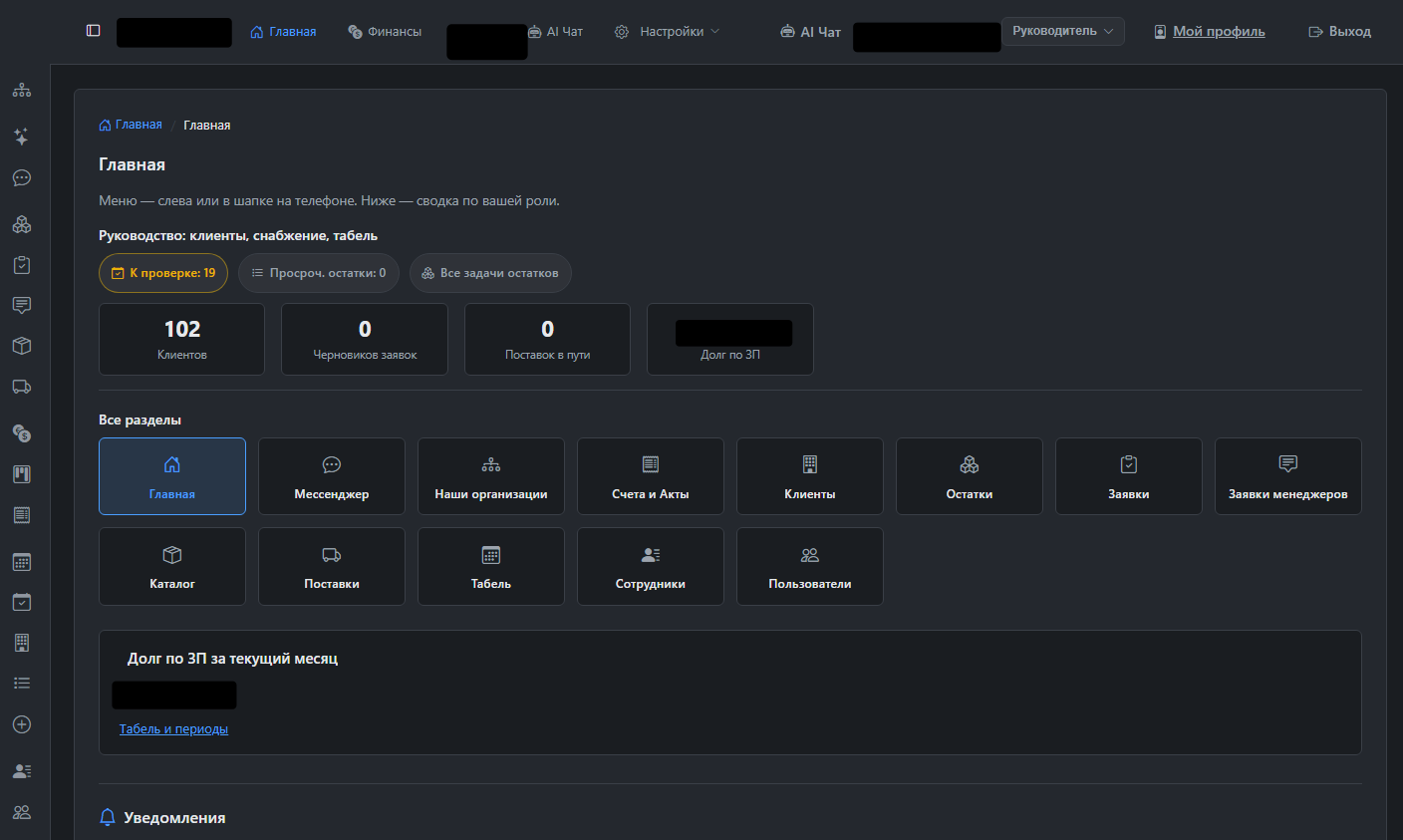This screenshot has width=1403, height=840.
Task: Open the messenger chat bubble sidebar icon
Action: 22,178
